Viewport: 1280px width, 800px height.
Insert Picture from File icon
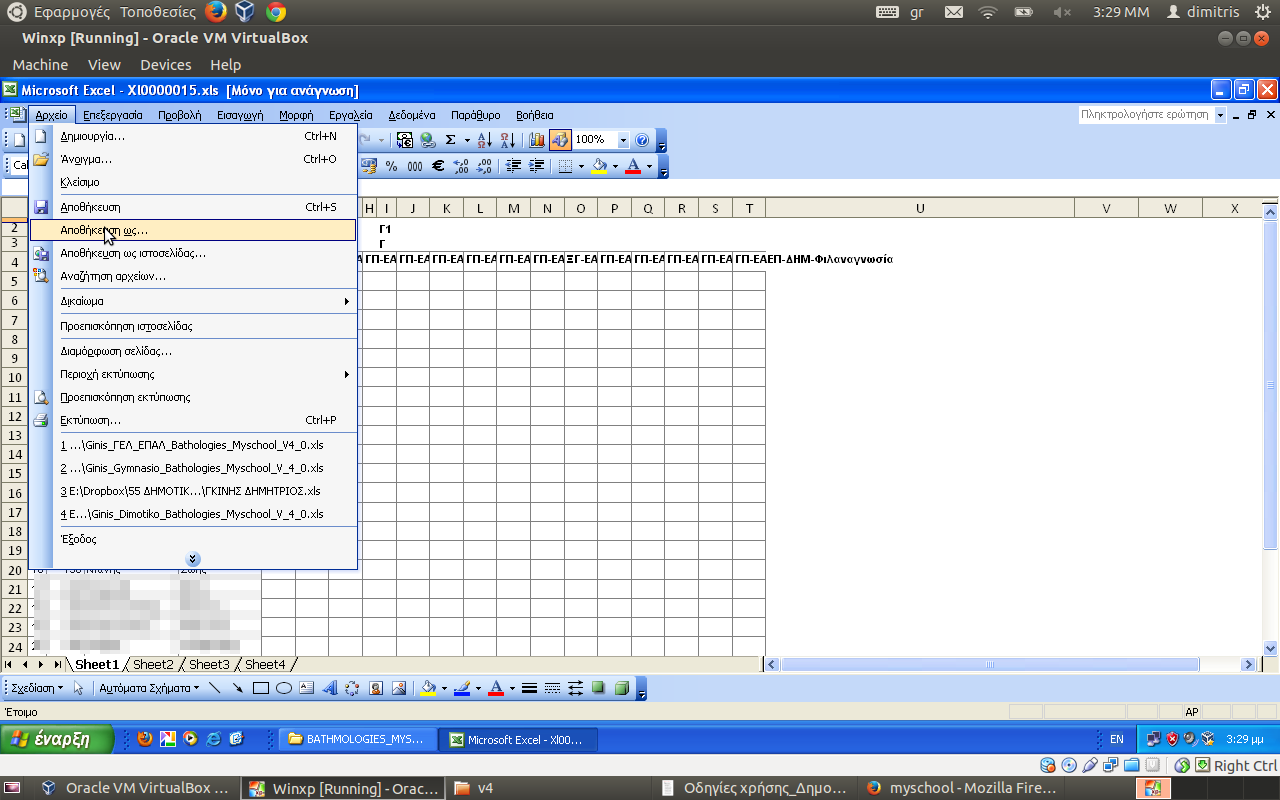coord(399,688)
